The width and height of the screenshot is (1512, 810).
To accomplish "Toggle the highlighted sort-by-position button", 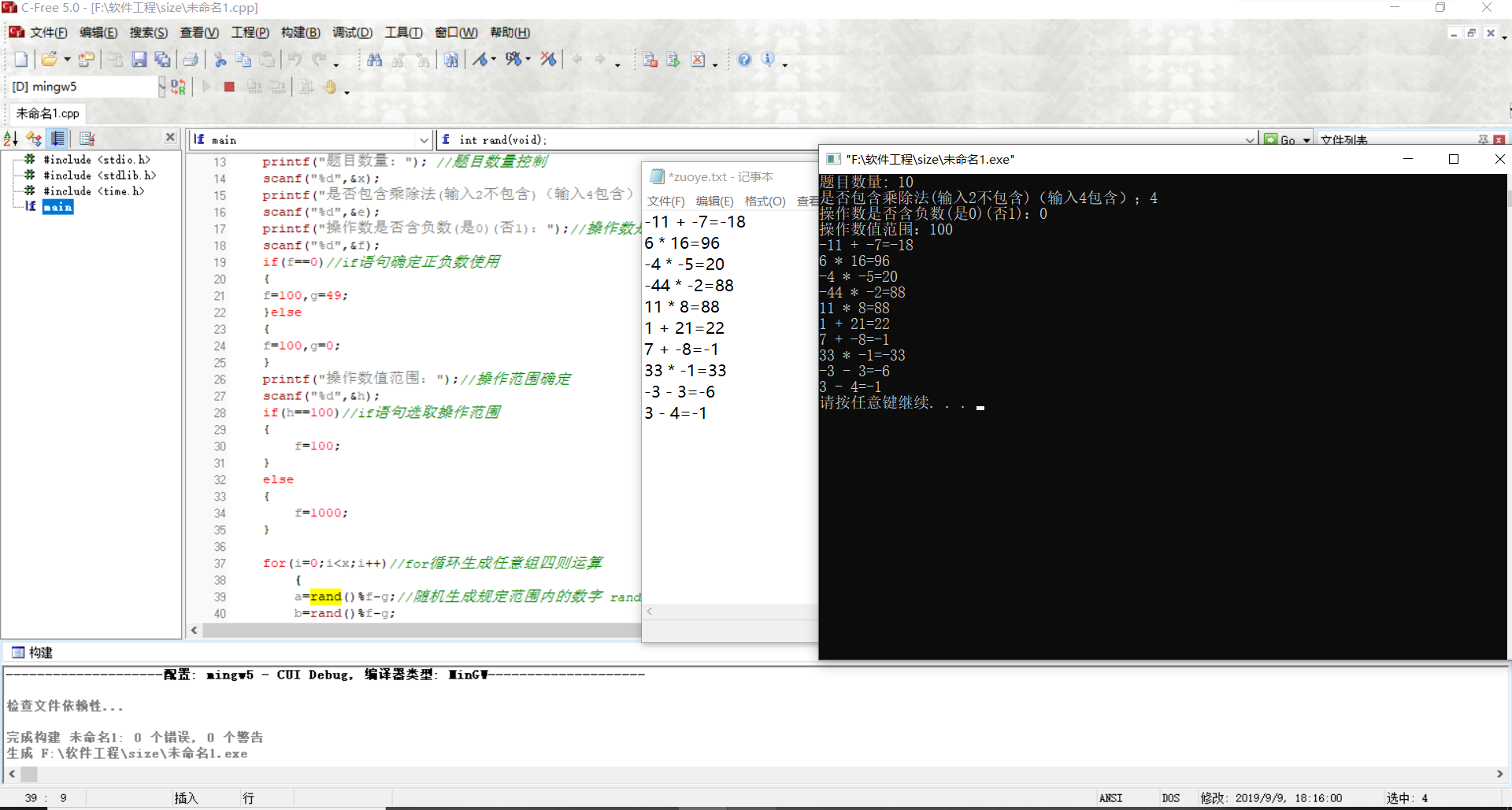I will pyautogui.click(x=58, y=139).
